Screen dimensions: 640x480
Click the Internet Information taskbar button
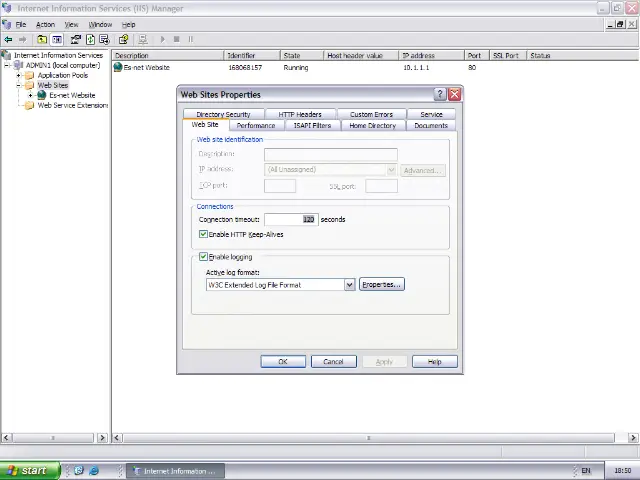coord(175,471)
